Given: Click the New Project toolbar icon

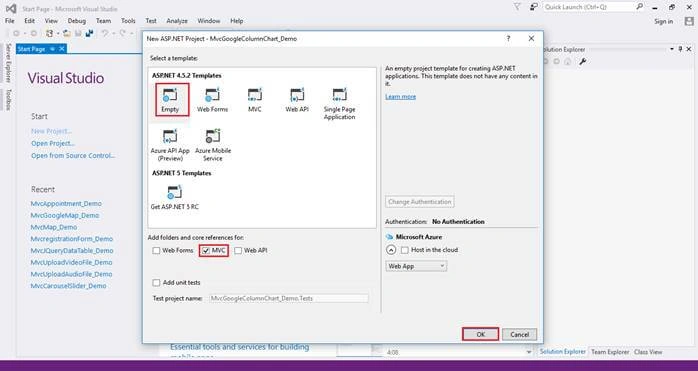Looking at the screenshot, I should 49,33.
